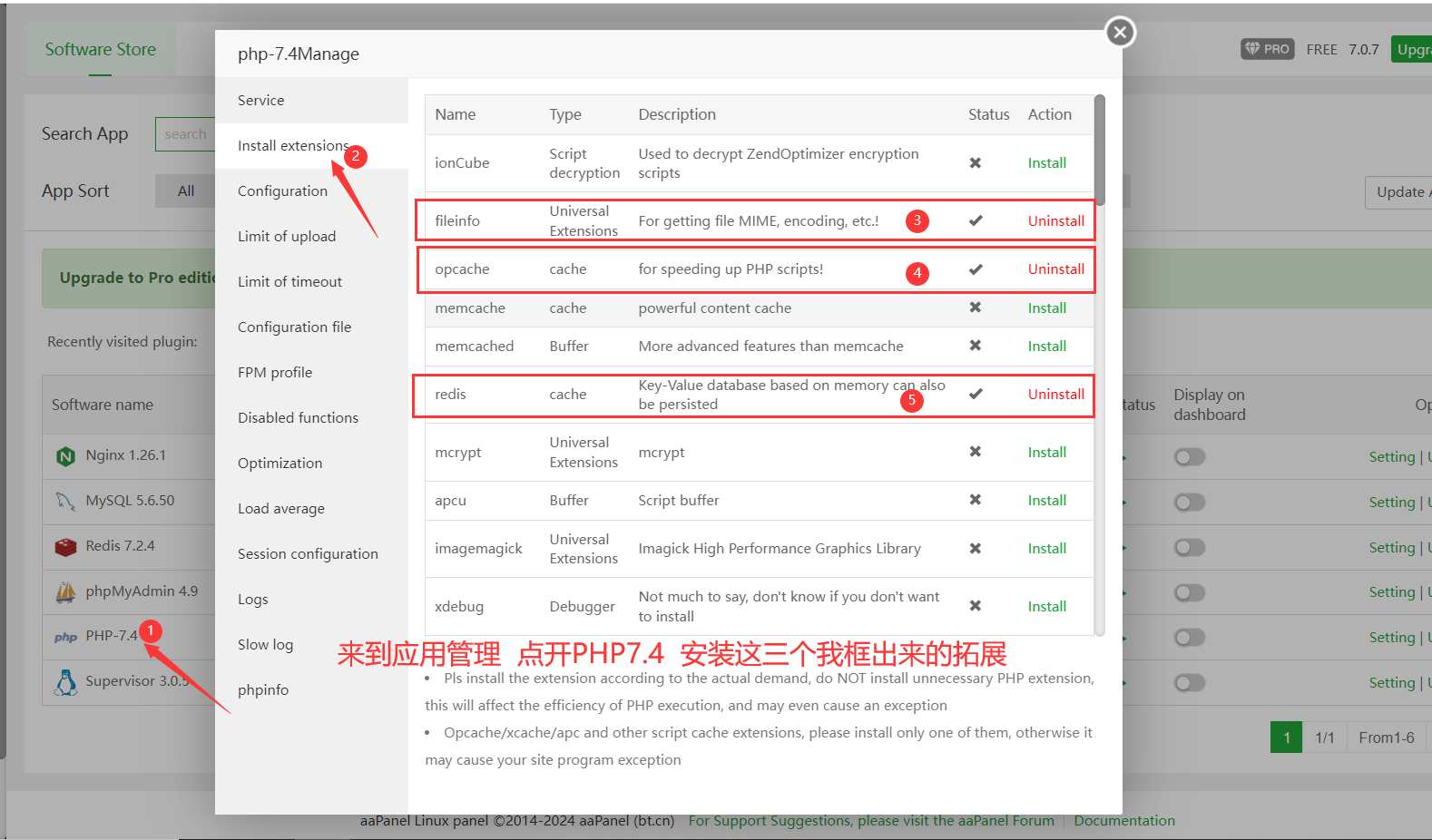Click the phpMyAdmin 4.9 icon
Image resolution: width=1432 pixels, height=840 pixels.
click(x=65, y=592)
